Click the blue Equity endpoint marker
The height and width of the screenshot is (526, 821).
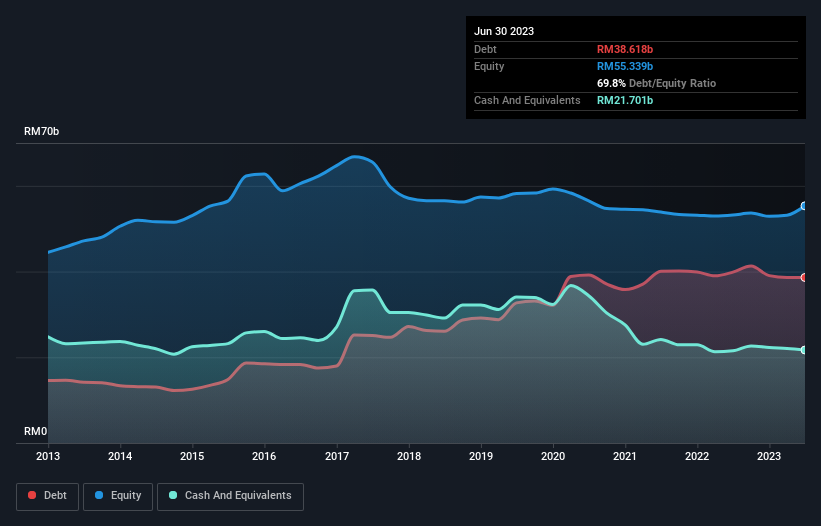coord(804,206)
